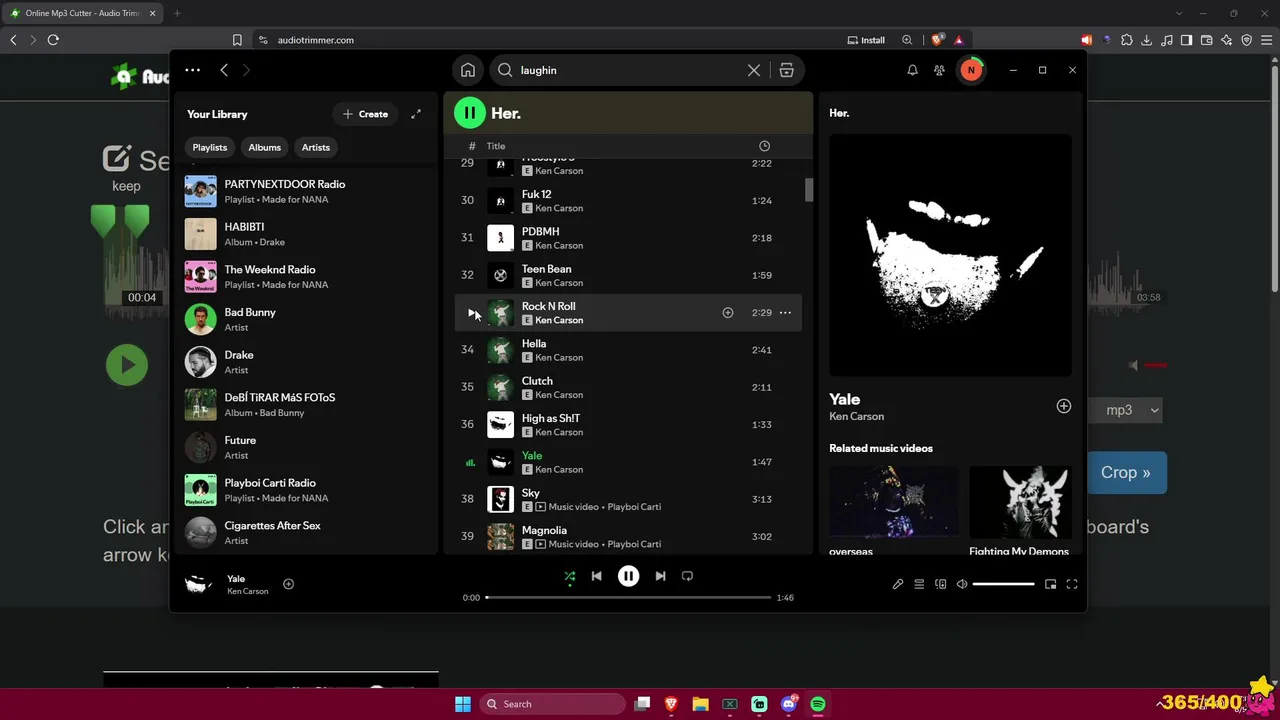Open the N profile account menu
Screen dimensions: 1280x720
(970, 70)
